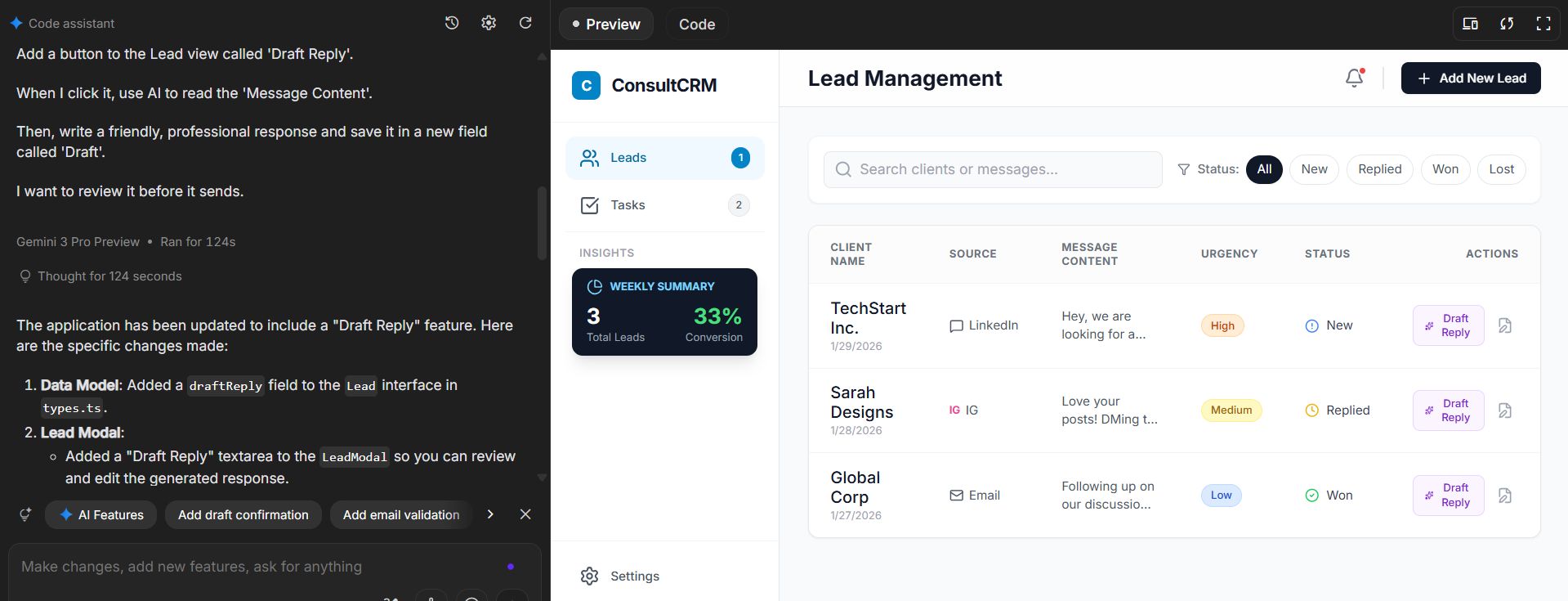1568x601 pixels.
Task: Filter leads by Won status
Action: (1445, 169)
